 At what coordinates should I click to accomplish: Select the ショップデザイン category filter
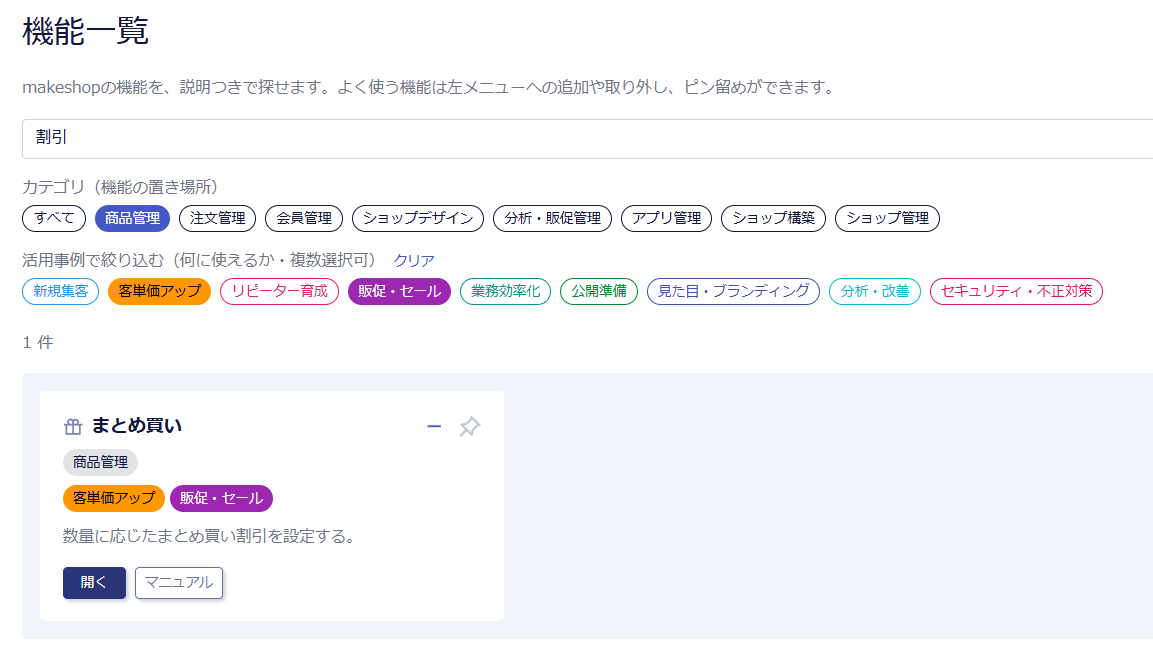pos(418,218)
